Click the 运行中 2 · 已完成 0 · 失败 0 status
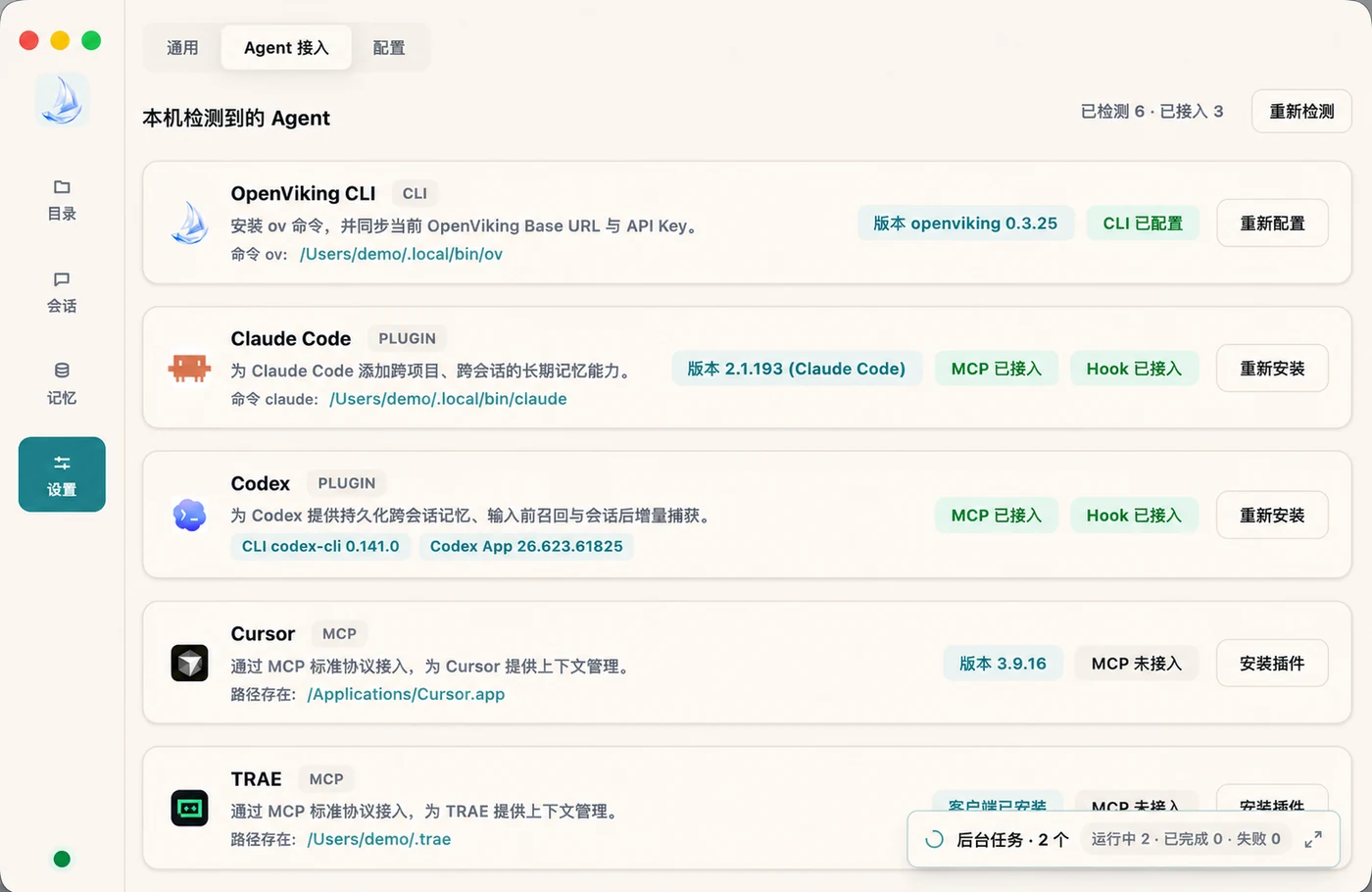The height and width of the screenshot is (892, 1372). click(1186, 839)
